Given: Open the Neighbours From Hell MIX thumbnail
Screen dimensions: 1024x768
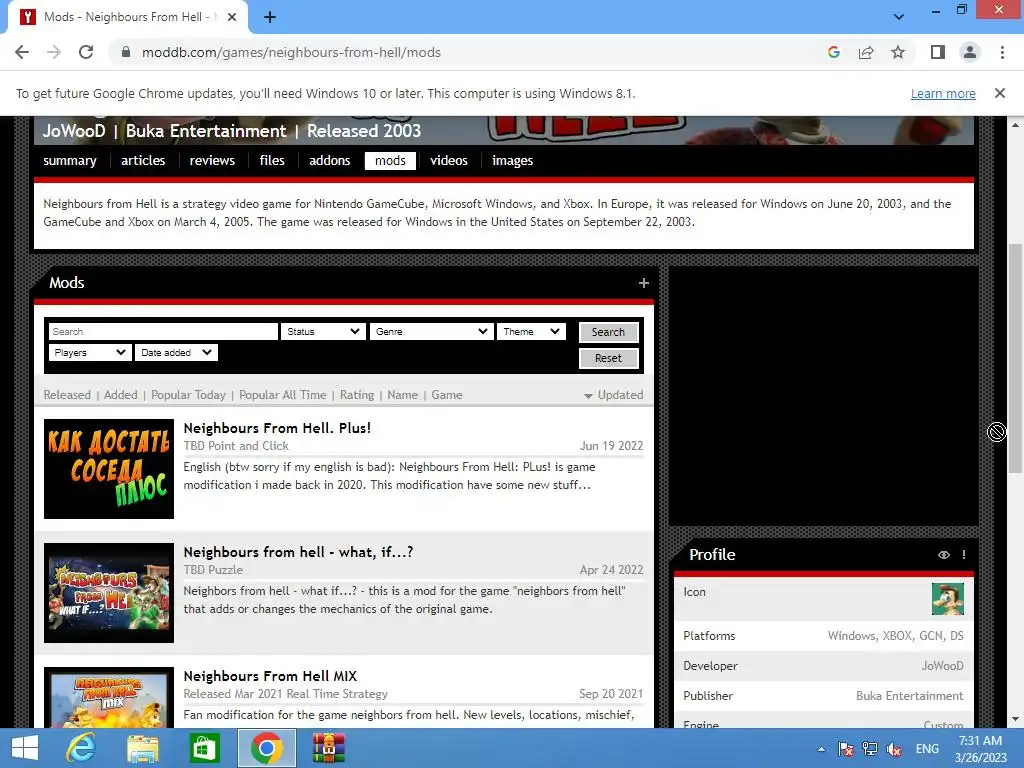Looking at the screenshot, I should click(x=109, y=697).
